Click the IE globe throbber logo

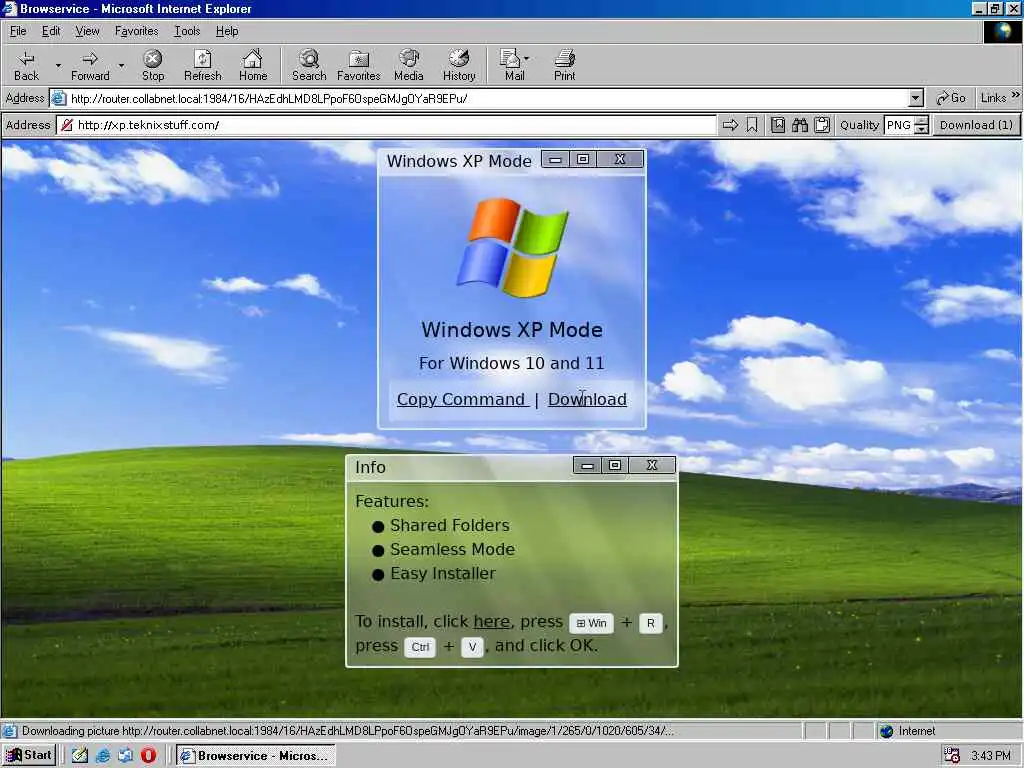coord(1002,32)
